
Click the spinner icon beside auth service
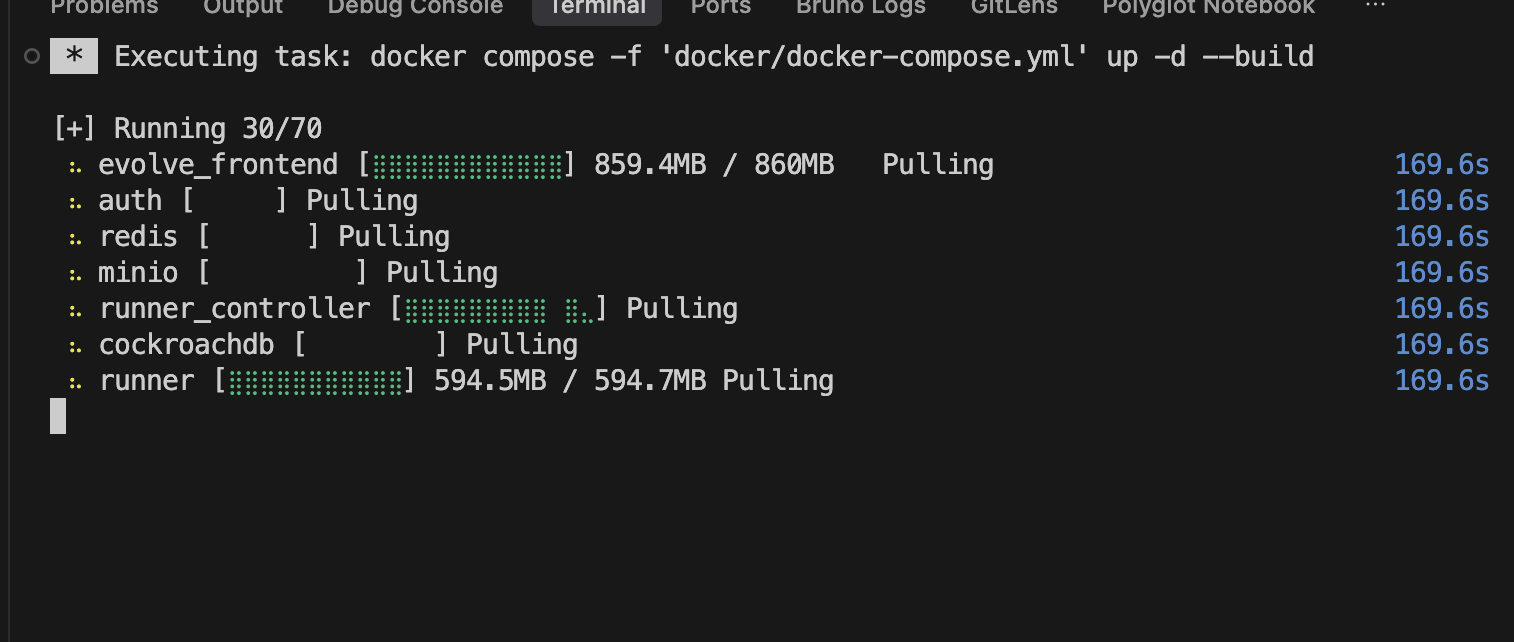(x=76, y=201)
